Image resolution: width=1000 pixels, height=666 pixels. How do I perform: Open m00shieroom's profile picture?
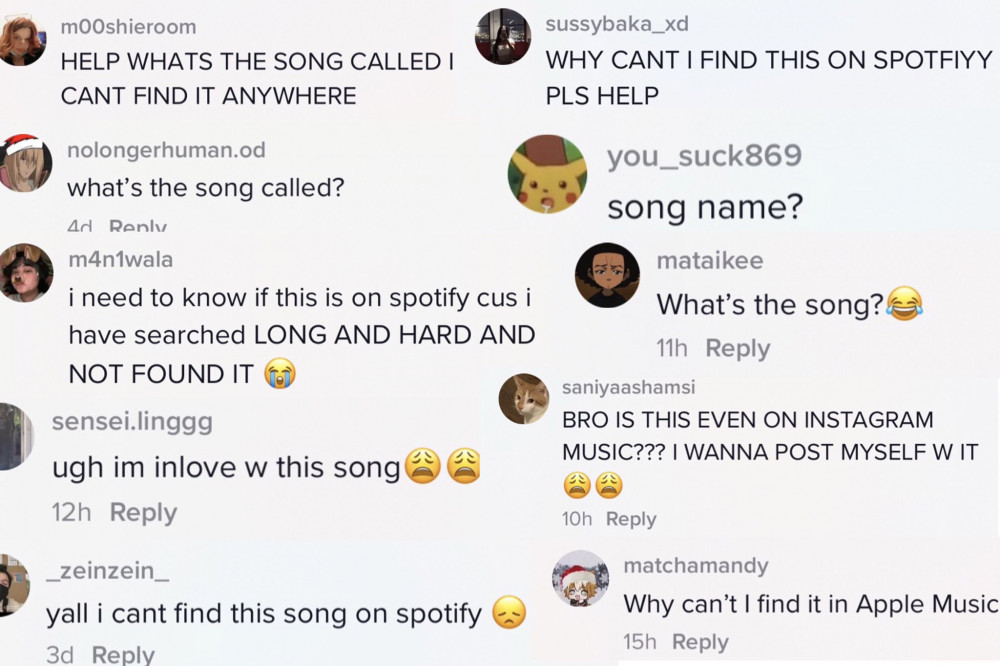pos(22,41)
